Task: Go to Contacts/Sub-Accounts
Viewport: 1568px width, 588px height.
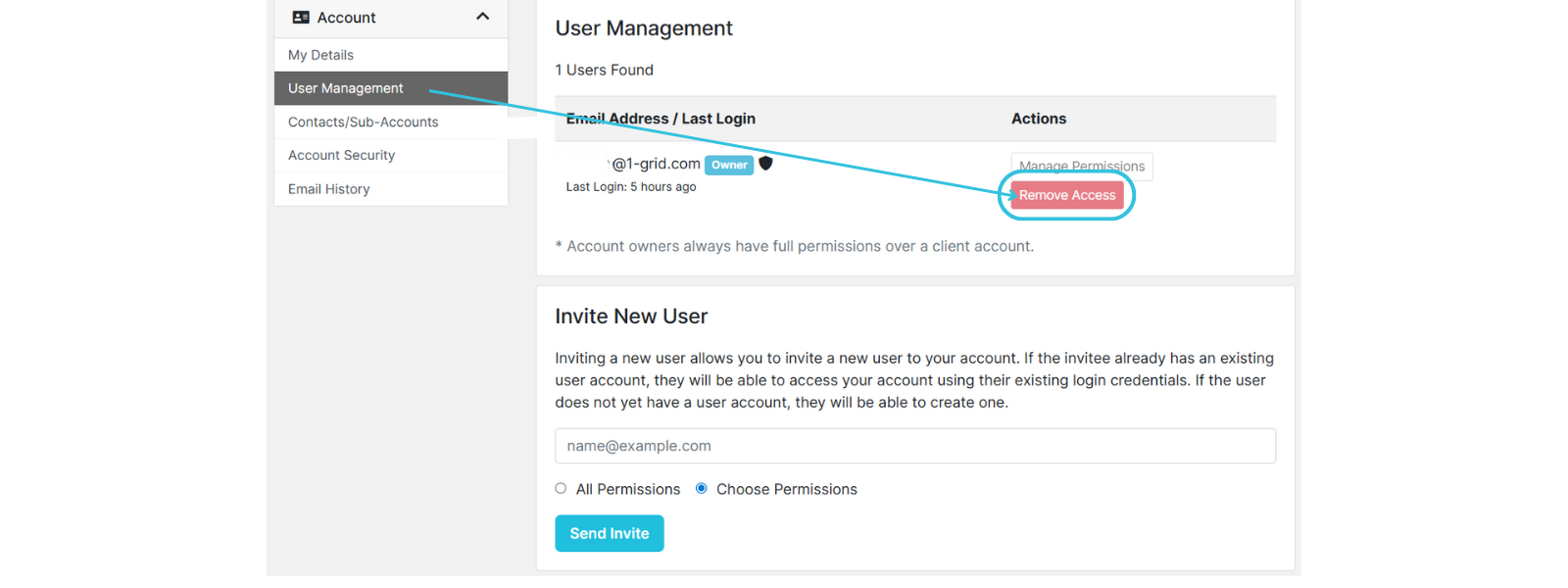Action: tap(363, 122)
